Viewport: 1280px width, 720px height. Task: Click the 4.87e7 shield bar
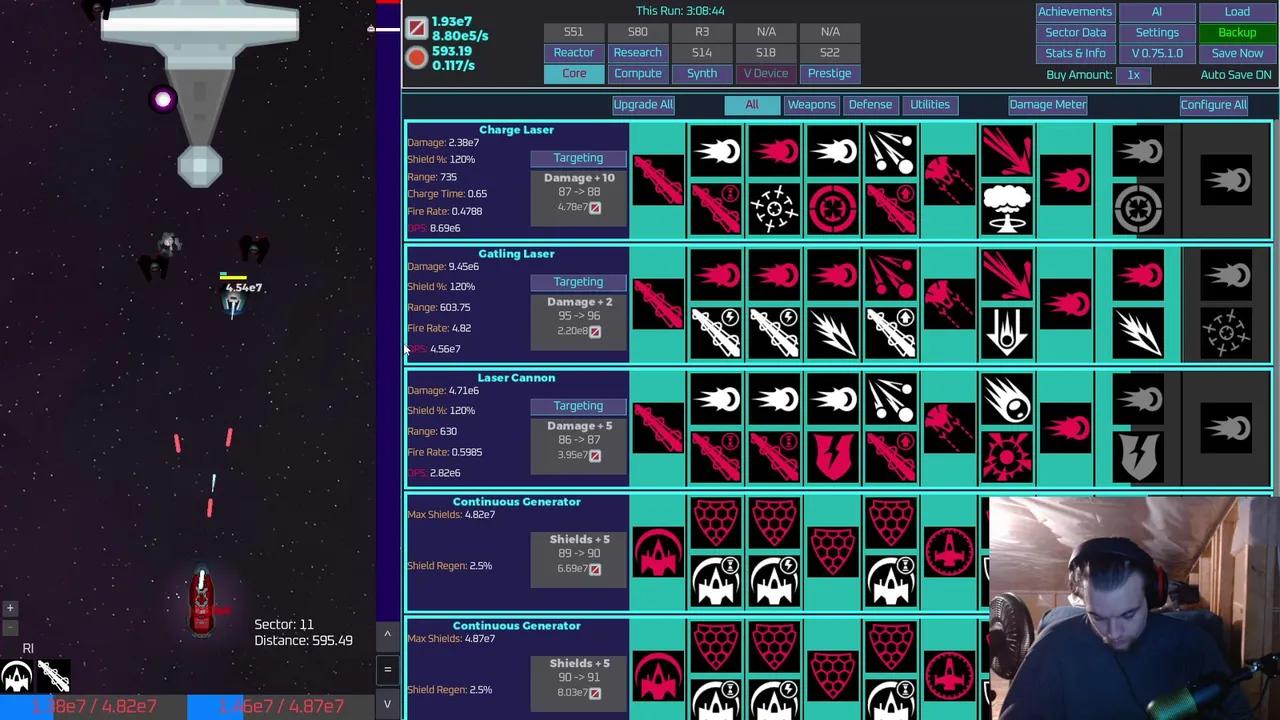(281, 706)
